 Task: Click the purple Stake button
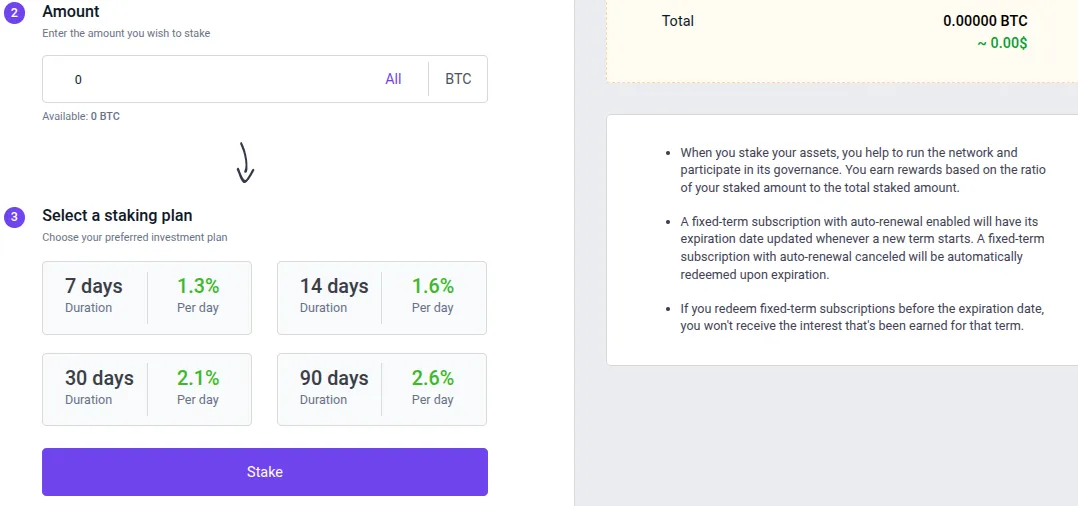(x=265, y=472)
